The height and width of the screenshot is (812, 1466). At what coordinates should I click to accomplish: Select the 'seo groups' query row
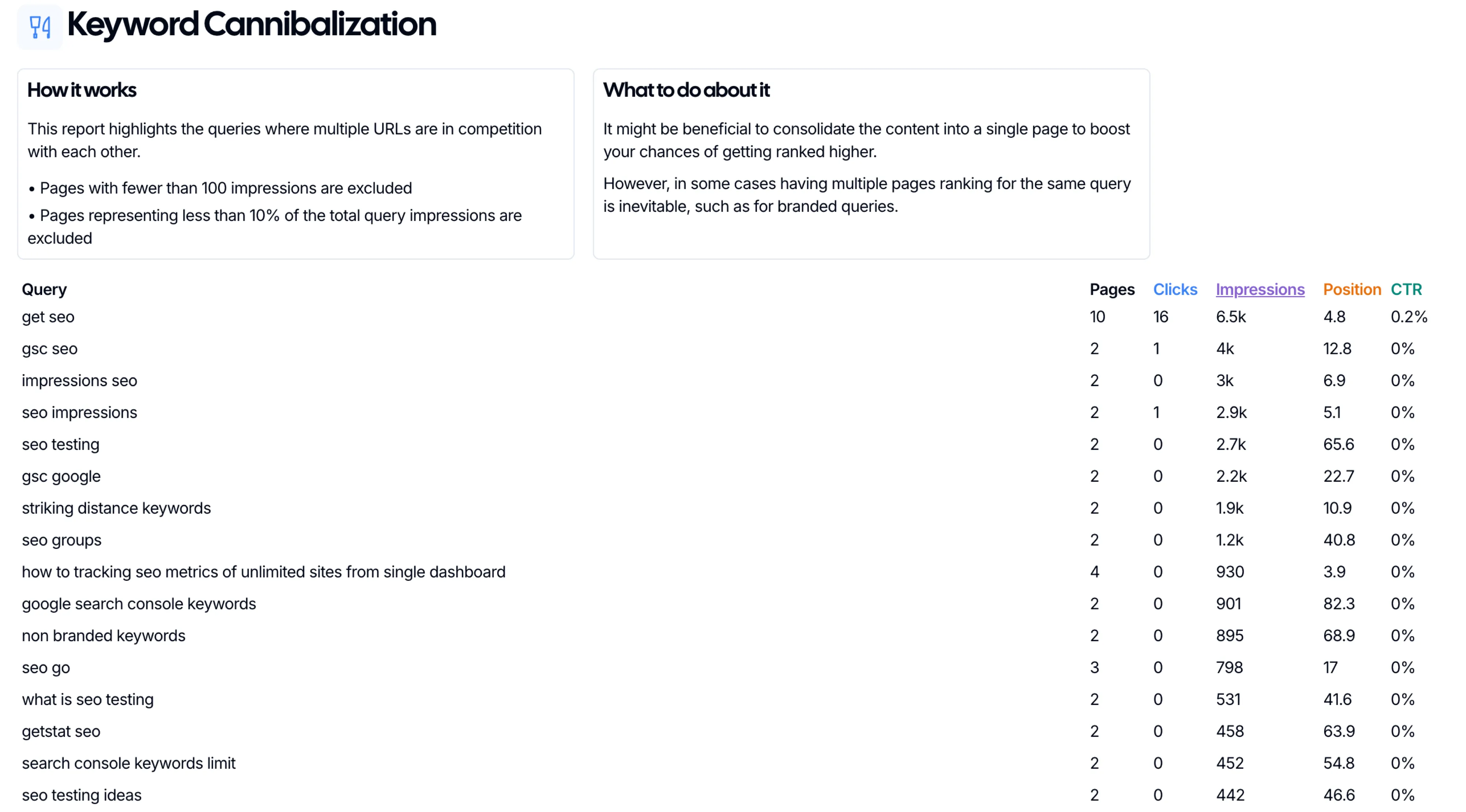click(62, 540)
